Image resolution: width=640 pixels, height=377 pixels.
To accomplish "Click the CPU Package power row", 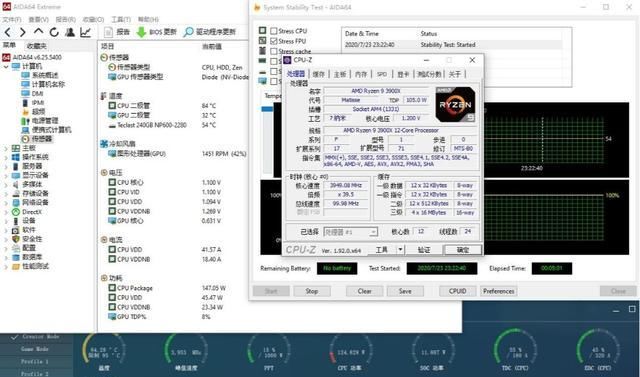I will 171,288.
